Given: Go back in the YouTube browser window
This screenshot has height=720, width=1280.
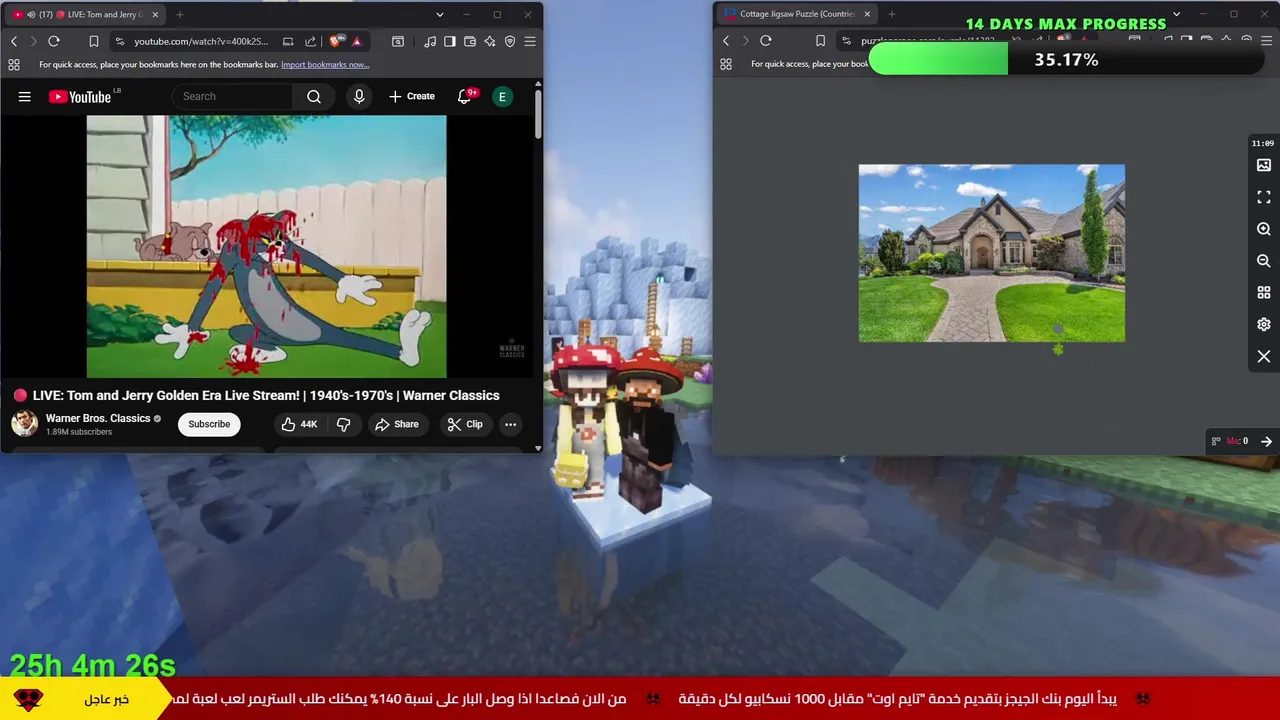Looking at the screenshot, I should click(14, 41).
